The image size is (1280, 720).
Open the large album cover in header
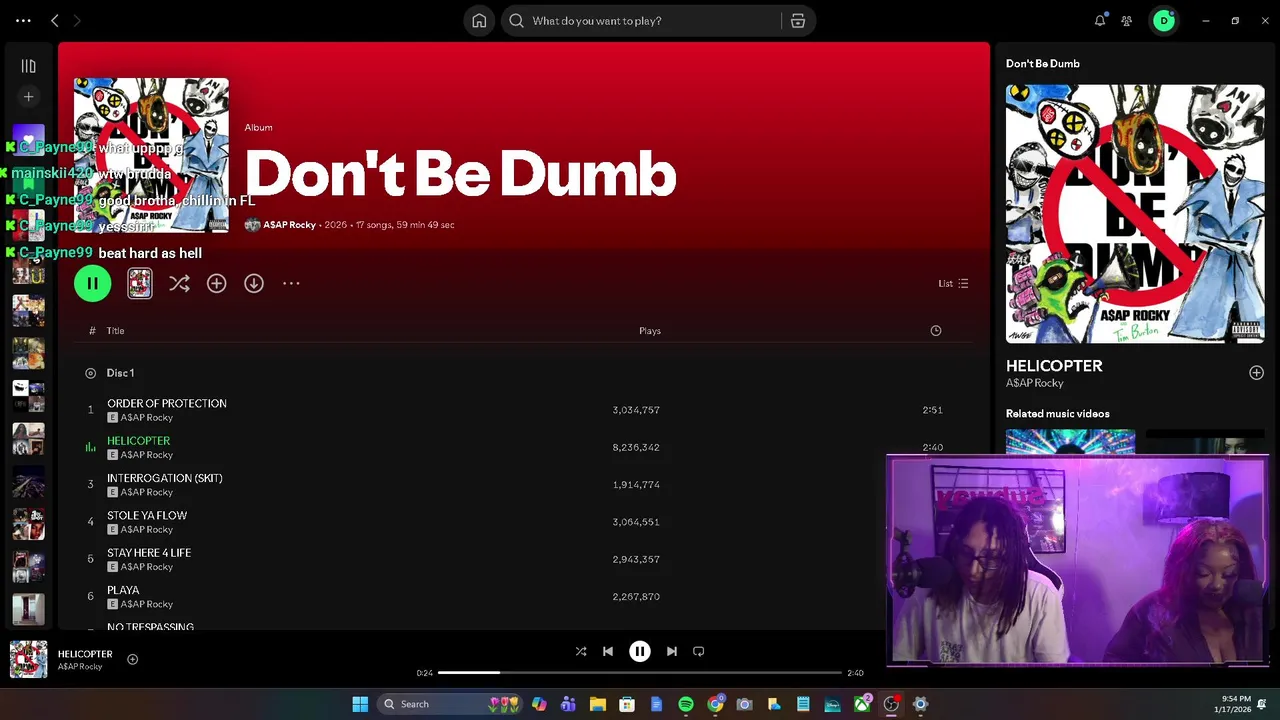tap(151, 156)
